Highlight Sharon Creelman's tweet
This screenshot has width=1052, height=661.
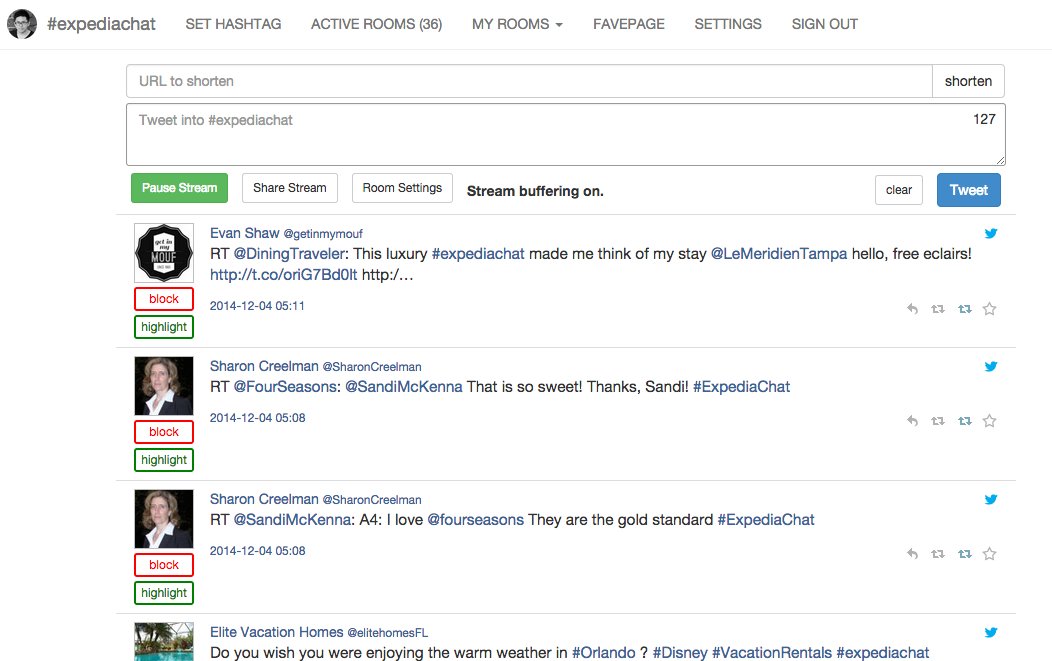point(163,460)
